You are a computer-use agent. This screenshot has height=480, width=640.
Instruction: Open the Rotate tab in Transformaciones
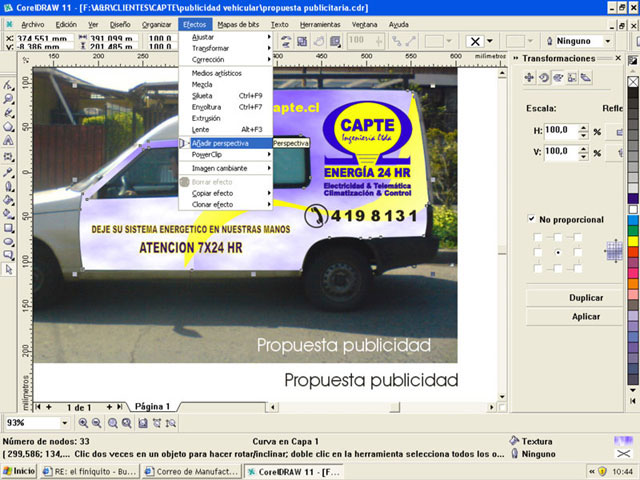(x=544, y=77)
